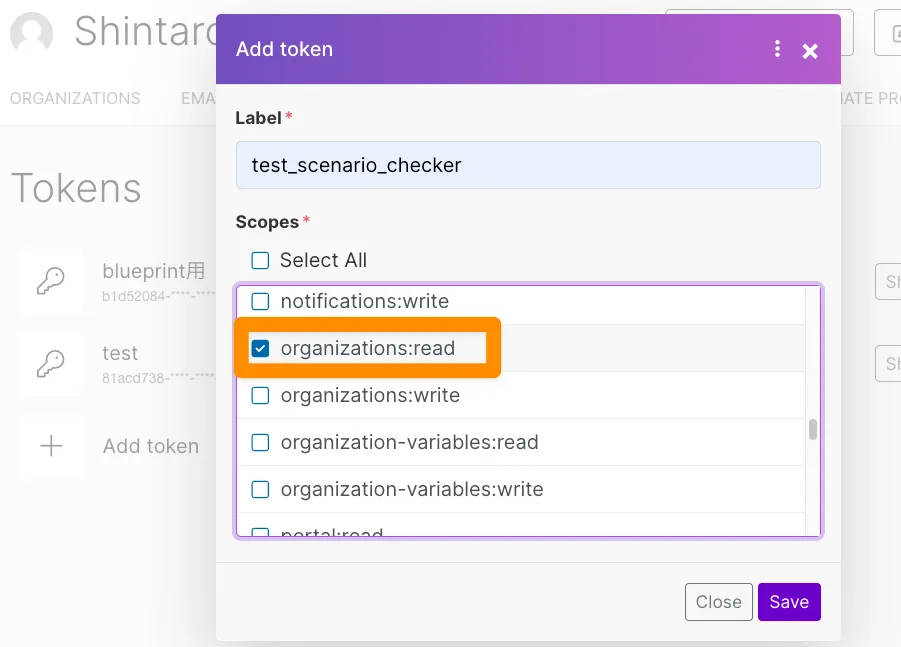Click the plus icon for Add token
The width and height of the screenshot is (901, 647).
[51, 446]
